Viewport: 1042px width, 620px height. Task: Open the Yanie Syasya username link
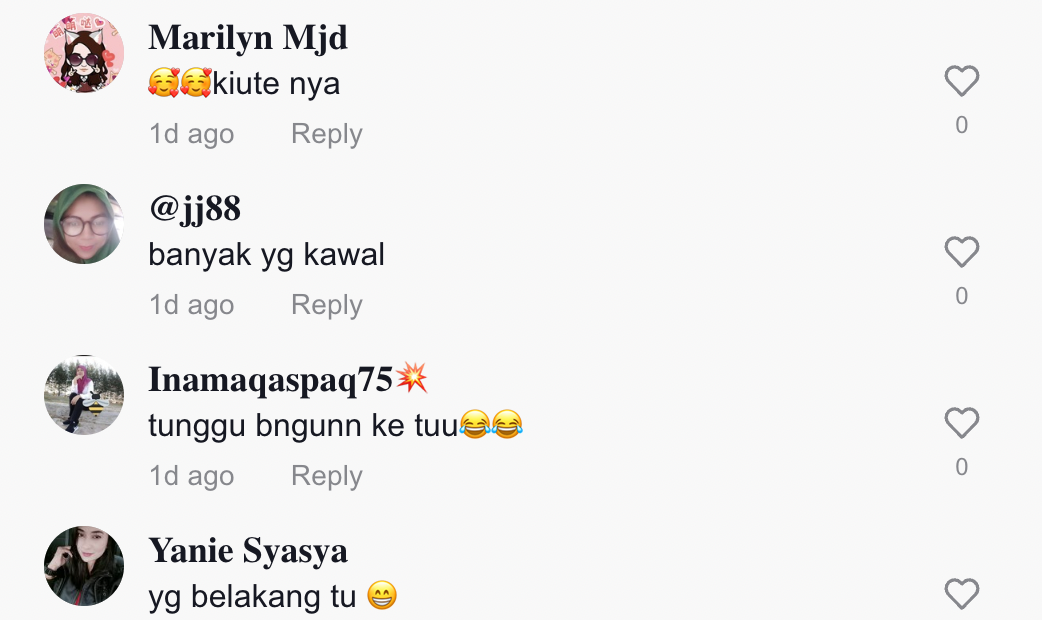click(x=248, y=551)
